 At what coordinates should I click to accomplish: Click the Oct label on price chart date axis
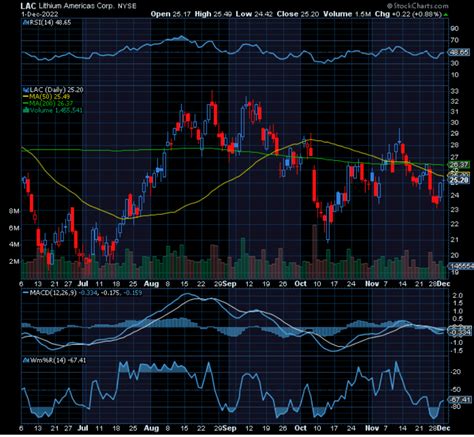click(300, 284)
